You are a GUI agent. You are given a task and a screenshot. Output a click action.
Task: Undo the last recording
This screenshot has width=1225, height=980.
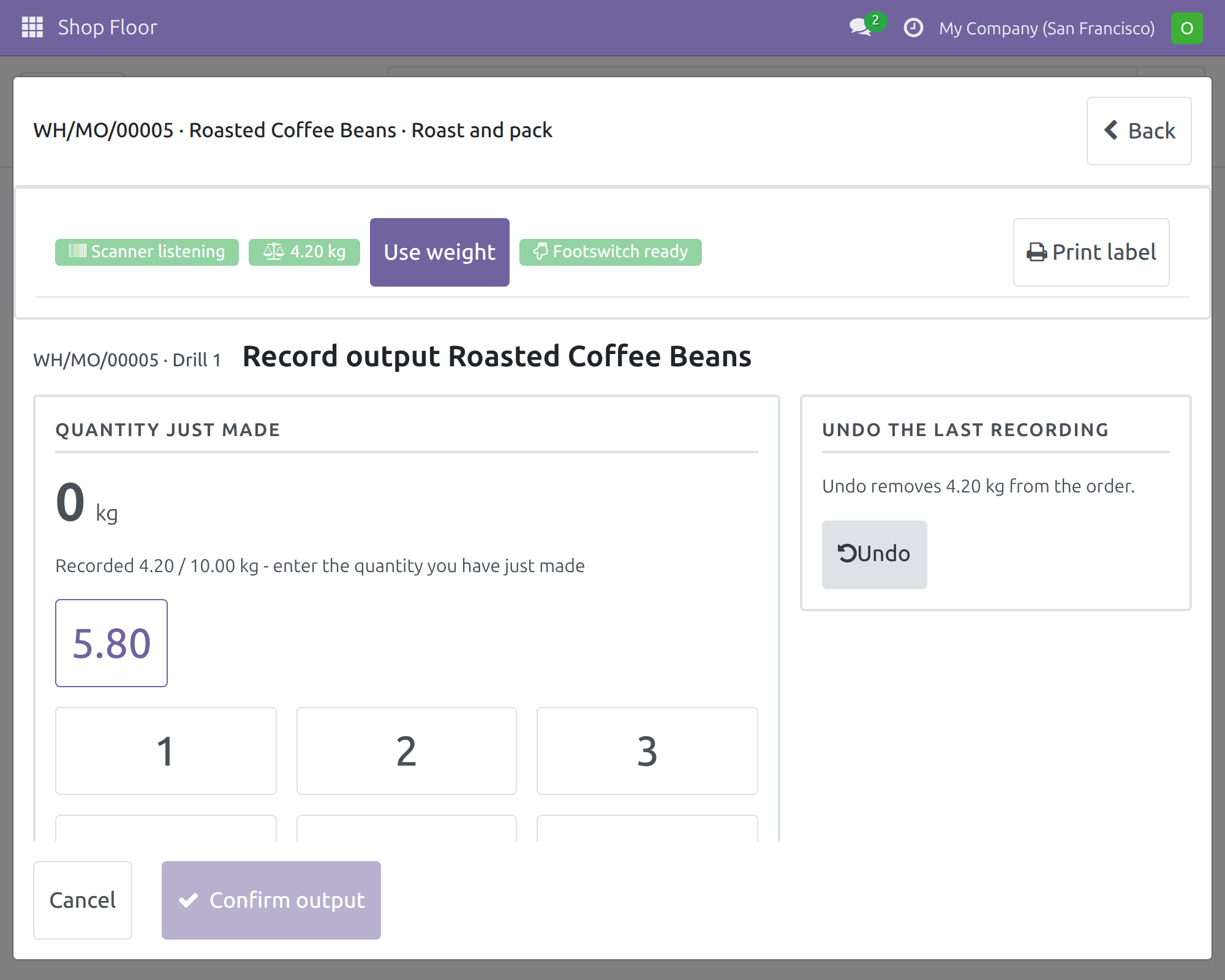[875, 555]
